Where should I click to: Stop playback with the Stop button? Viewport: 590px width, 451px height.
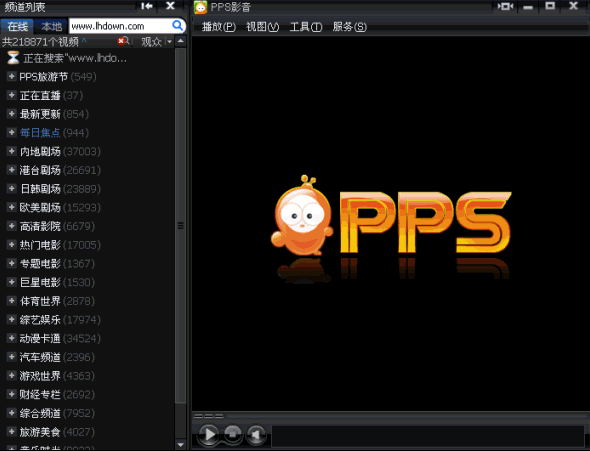coord(233,434)
